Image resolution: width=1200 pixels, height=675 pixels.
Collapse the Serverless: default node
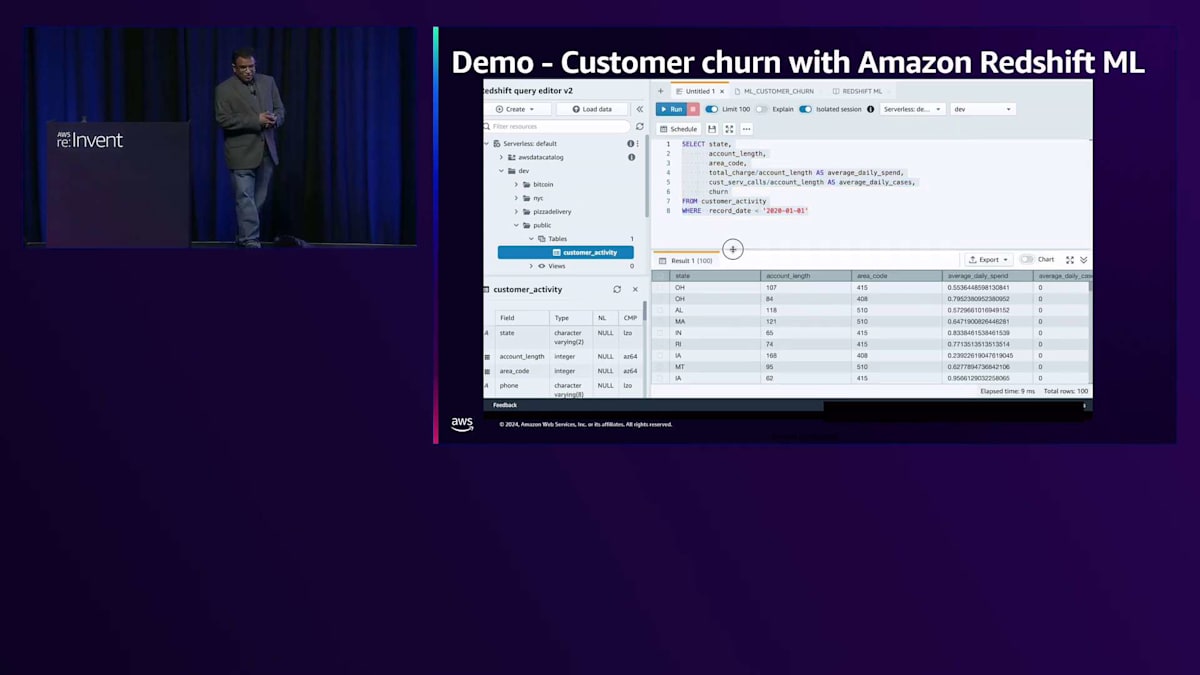pos(488,144)
